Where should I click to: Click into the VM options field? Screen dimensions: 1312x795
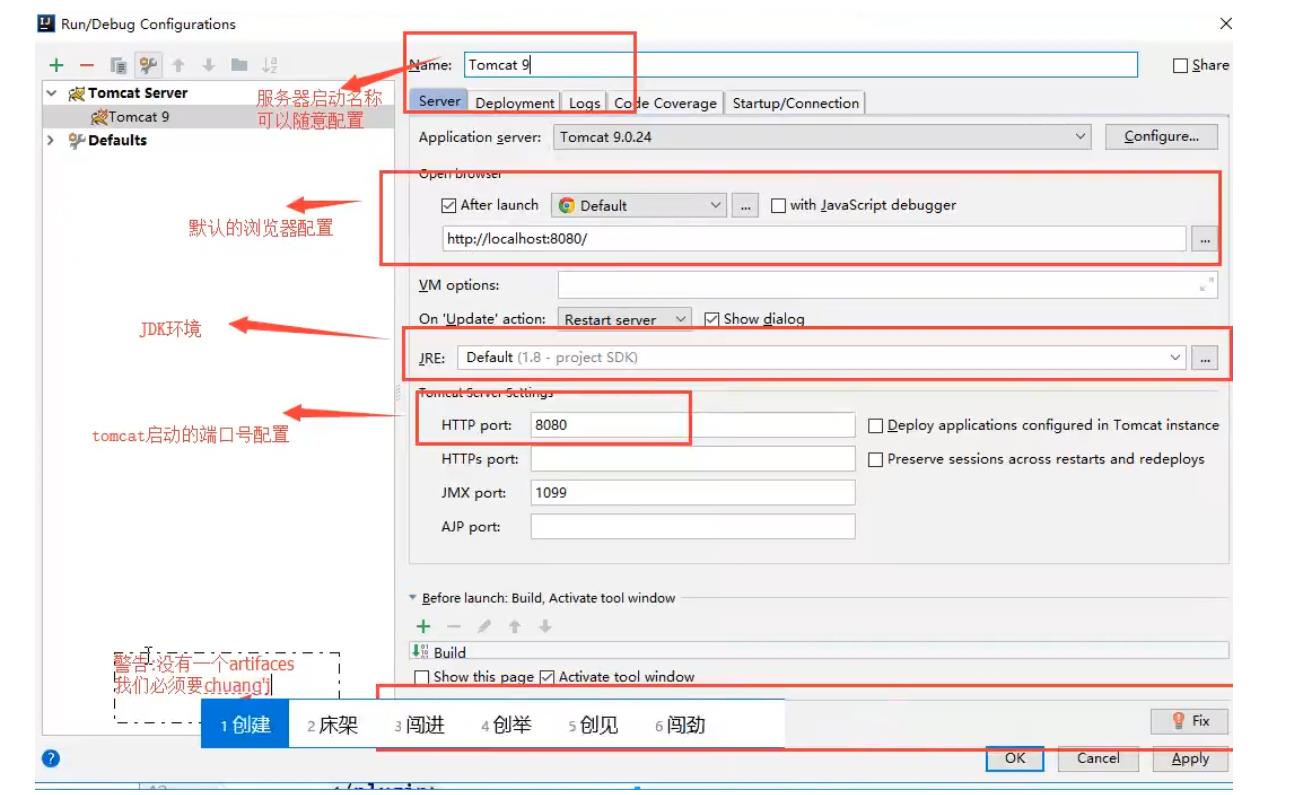[x=887, y=285]
